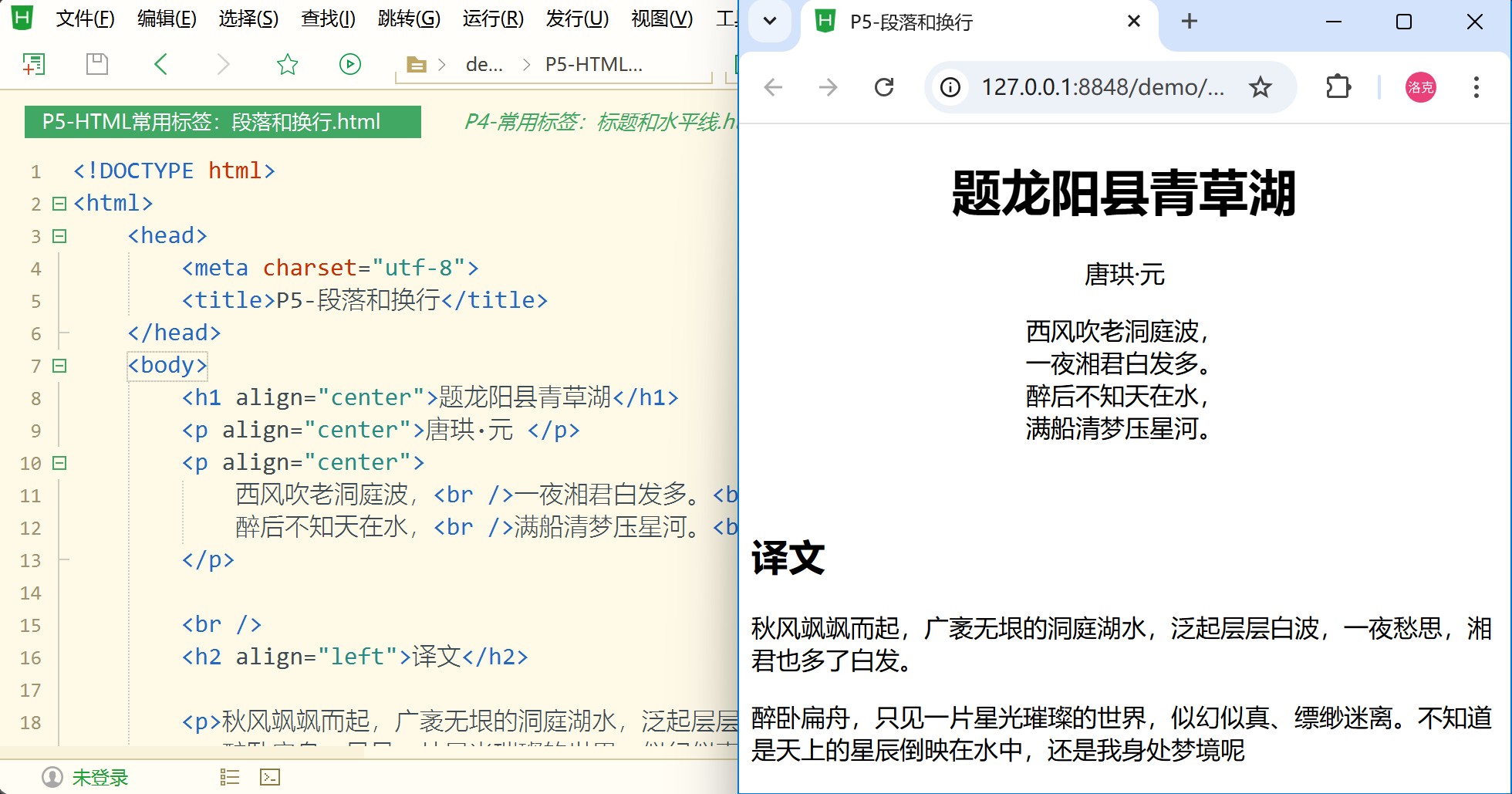1512x794 pixels.
Task: Open the 编辑(E) menu
Action: point(167,19)
